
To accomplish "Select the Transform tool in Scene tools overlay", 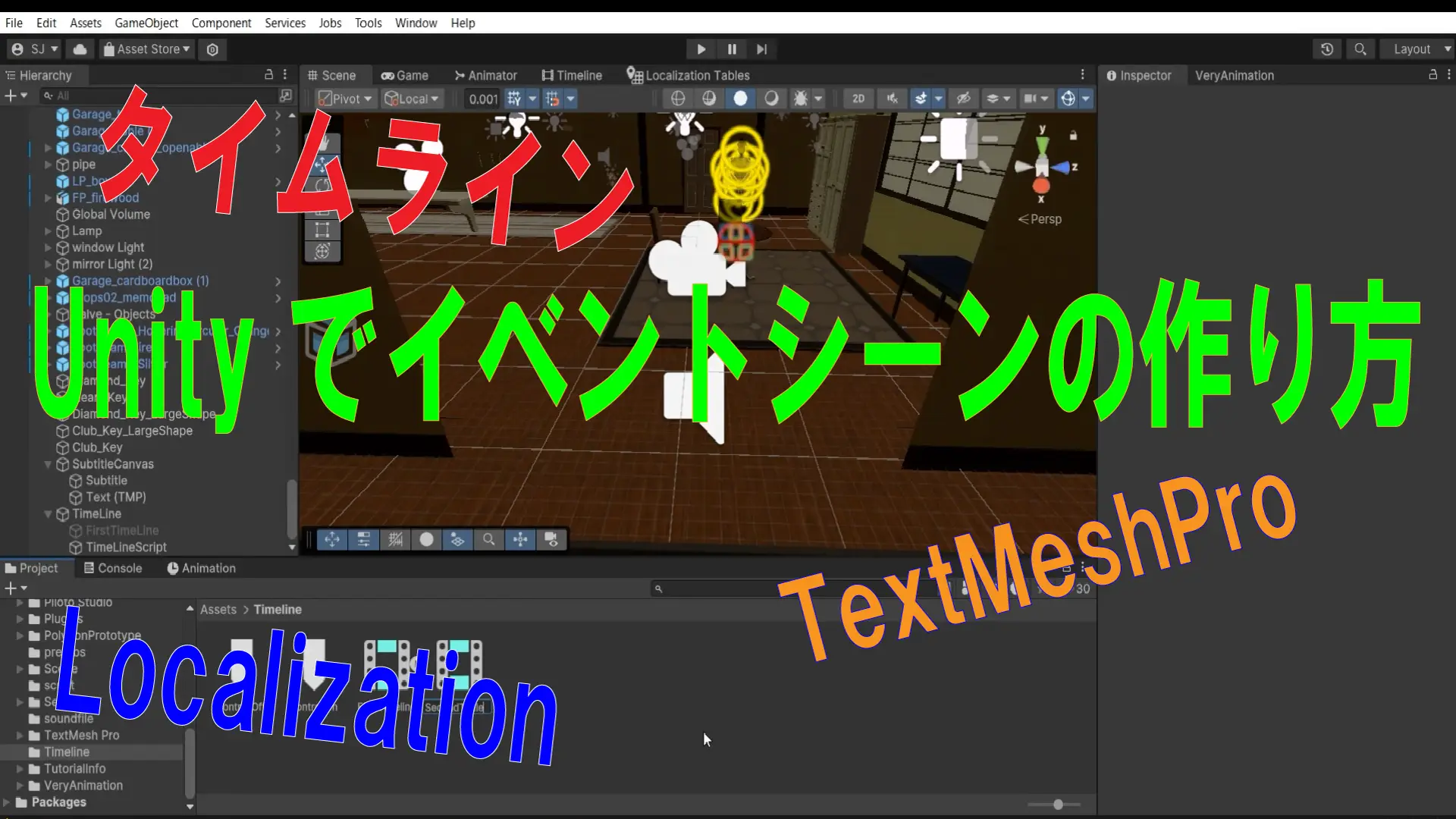I will 322,251.
